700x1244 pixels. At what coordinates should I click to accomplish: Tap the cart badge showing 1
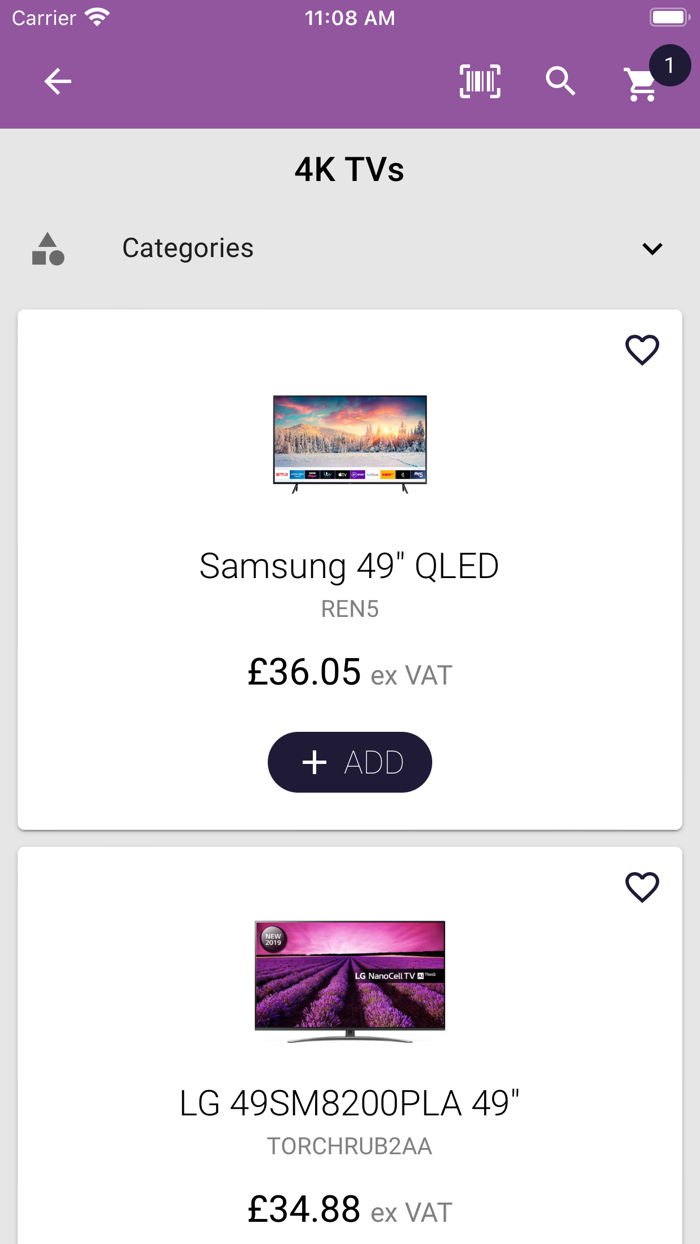tap(669, 66)
